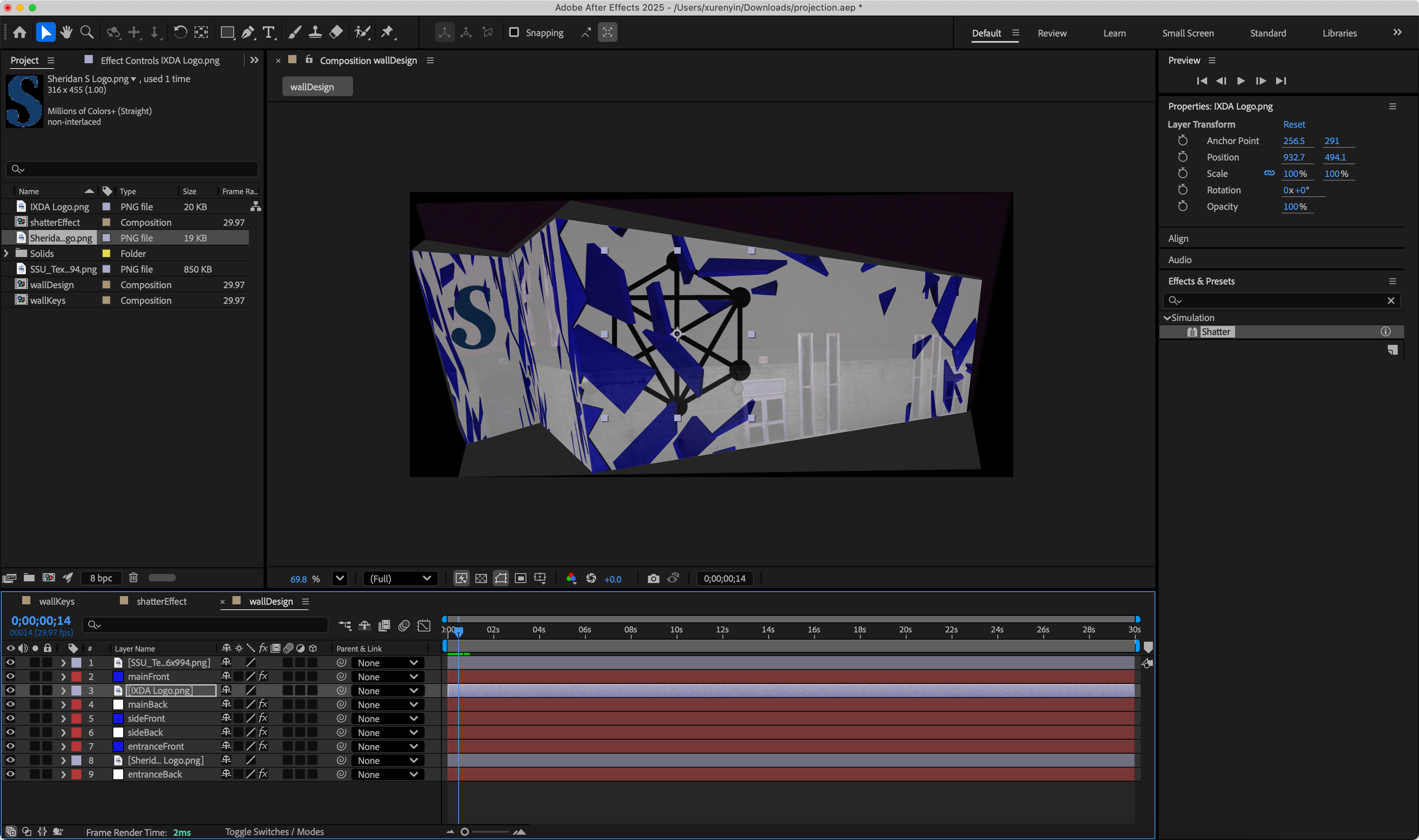Expand properties of the sideBack layer

click(x=63, y=732)
